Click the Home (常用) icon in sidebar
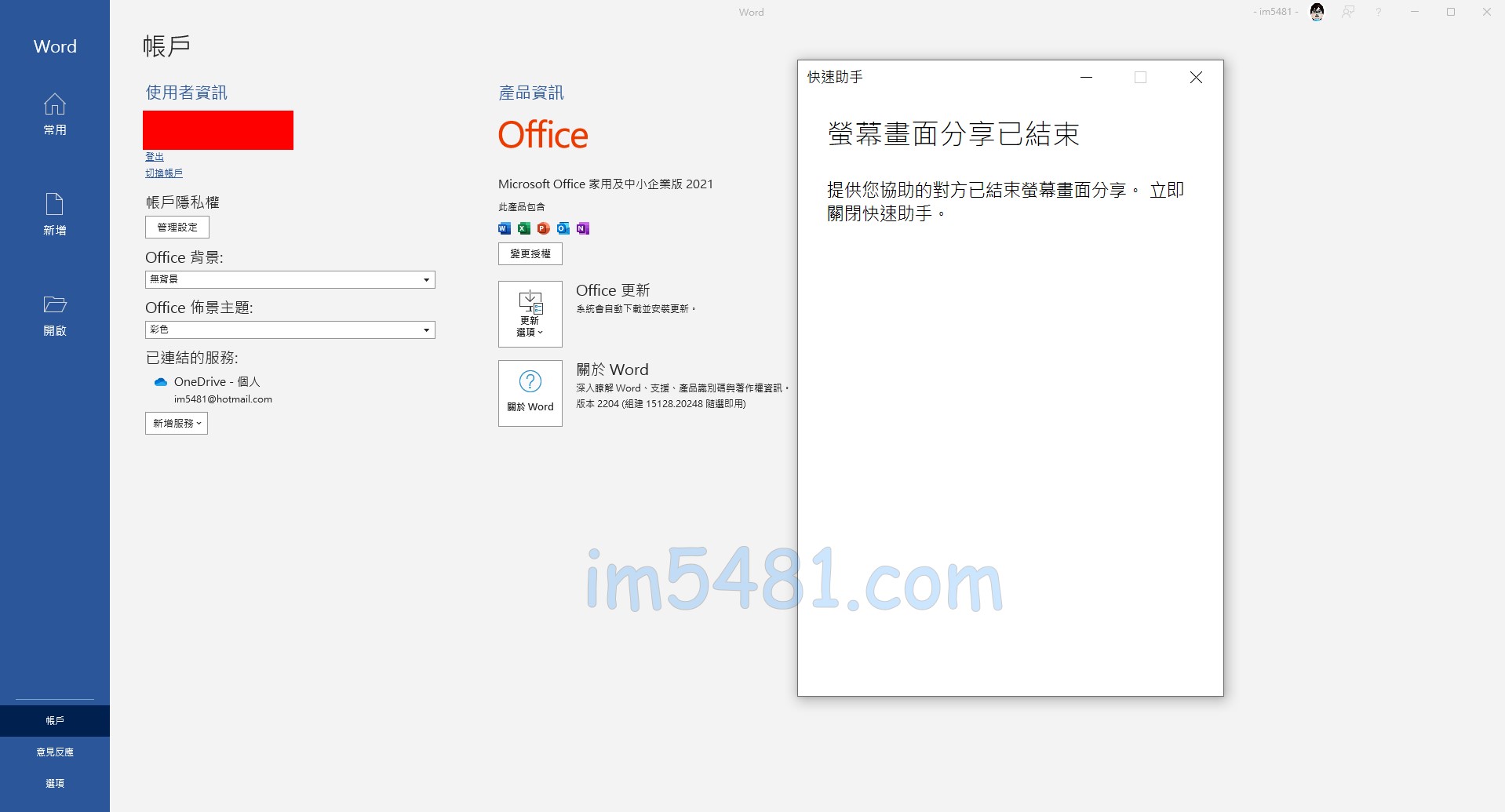 click(x=54, y=105)
